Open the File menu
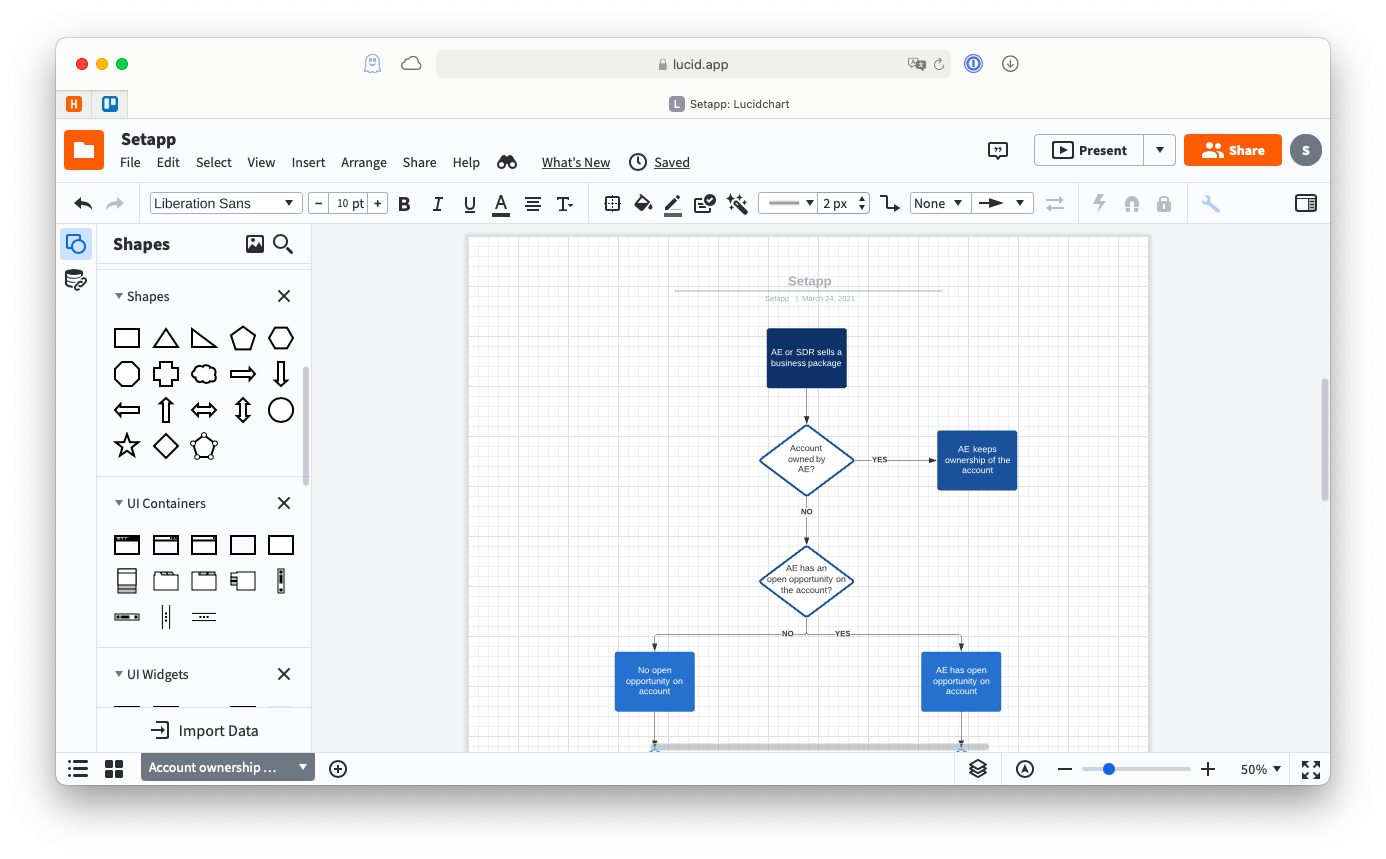Viewport: 1386px width, 859px height. (130, 162)
